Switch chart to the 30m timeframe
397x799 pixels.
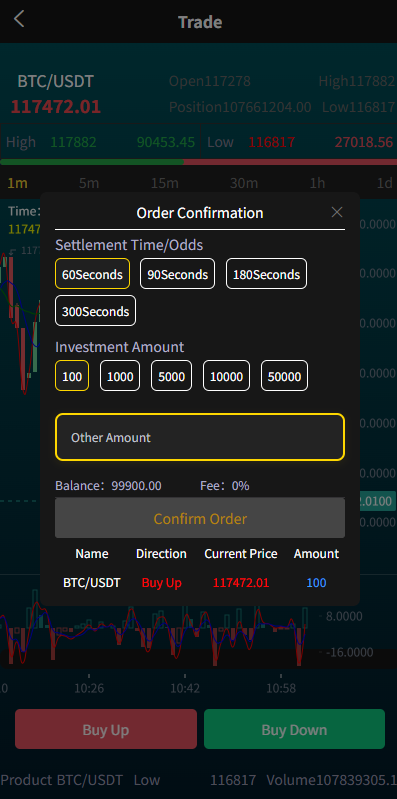(244, 183)
